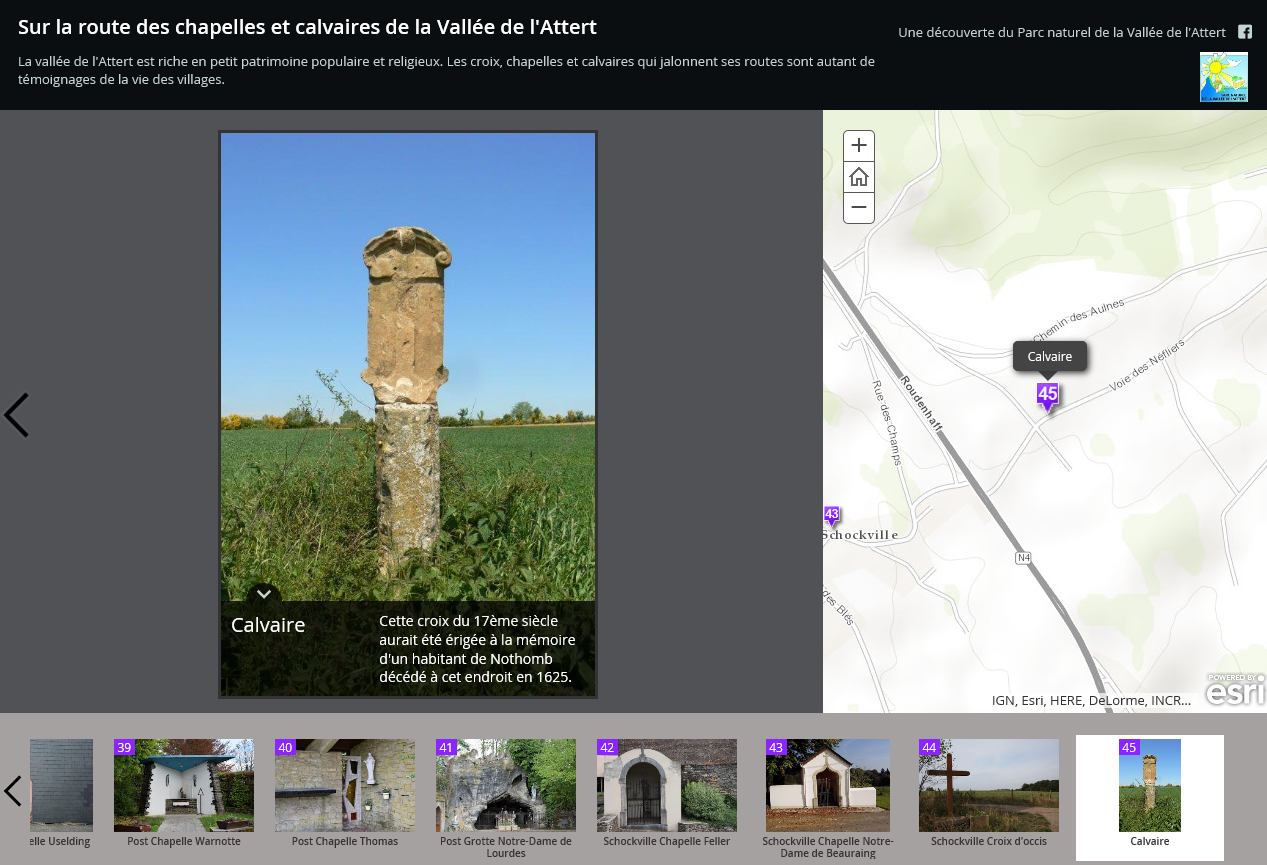1267x865 pixels.
Task: Collapse the Calvaire caption with the chevron
Action: [x=263, y=593]
